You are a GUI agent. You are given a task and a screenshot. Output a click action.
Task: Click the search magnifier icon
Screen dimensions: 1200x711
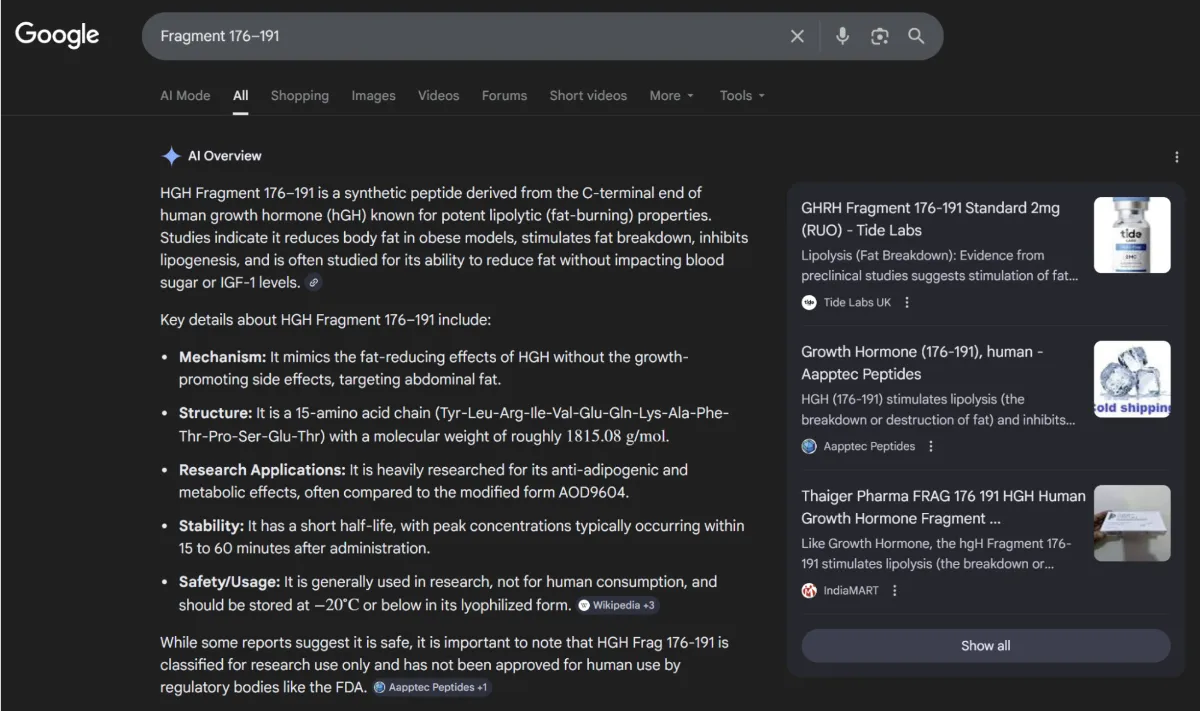916,35
